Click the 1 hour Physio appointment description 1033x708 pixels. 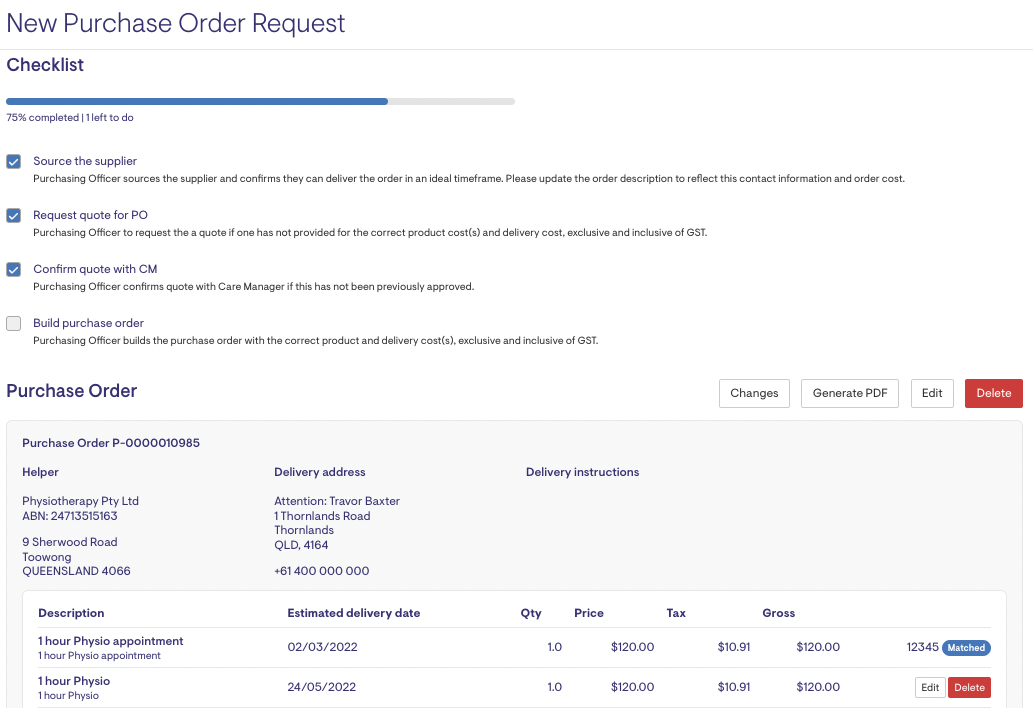(x=111, y=641)
